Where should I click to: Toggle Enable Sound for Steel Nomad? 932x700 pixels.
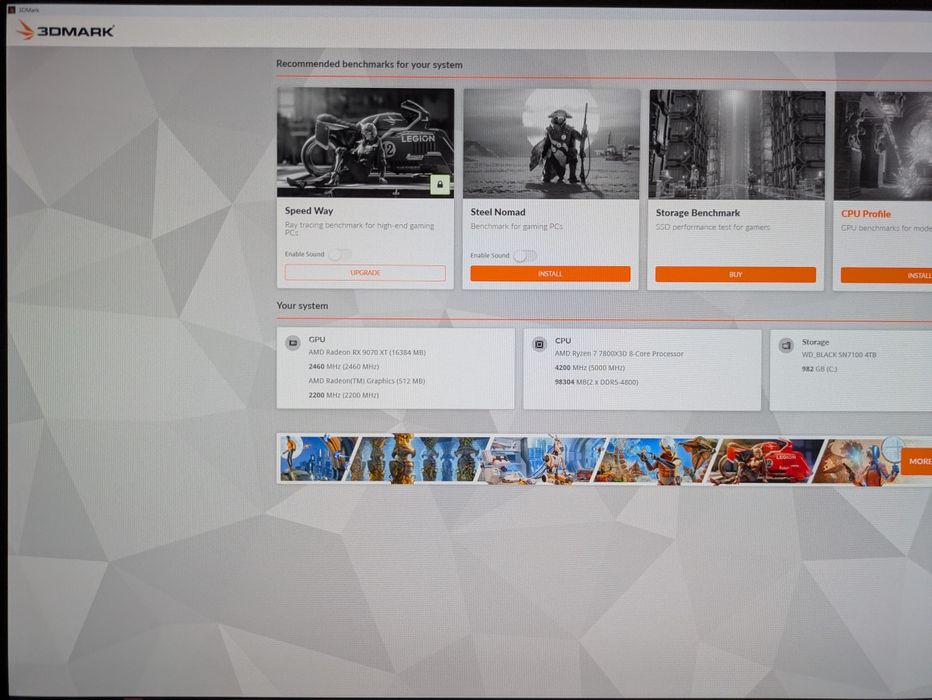525,256
